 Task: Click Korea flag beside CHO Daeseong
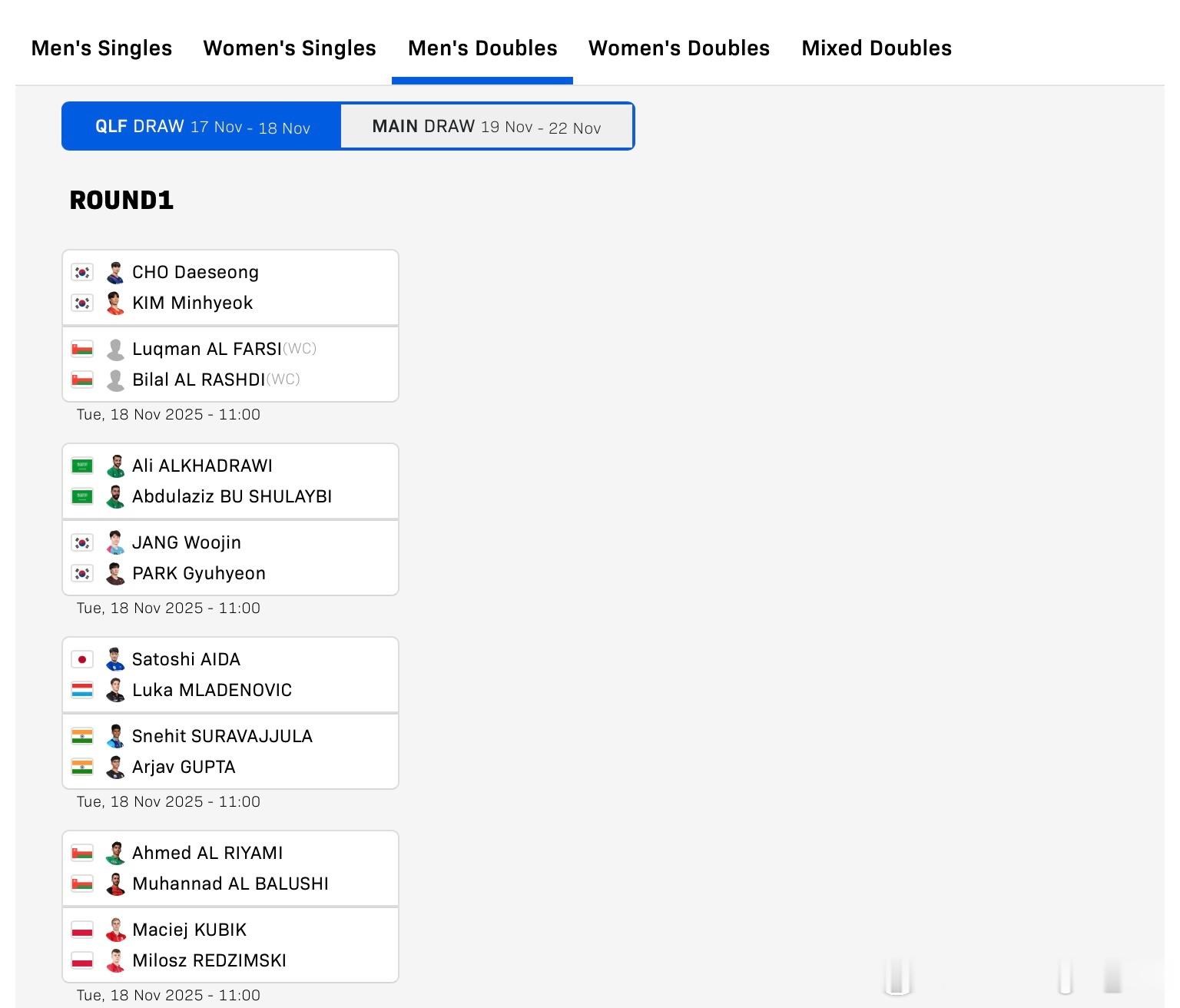click(x=82, y=272)
